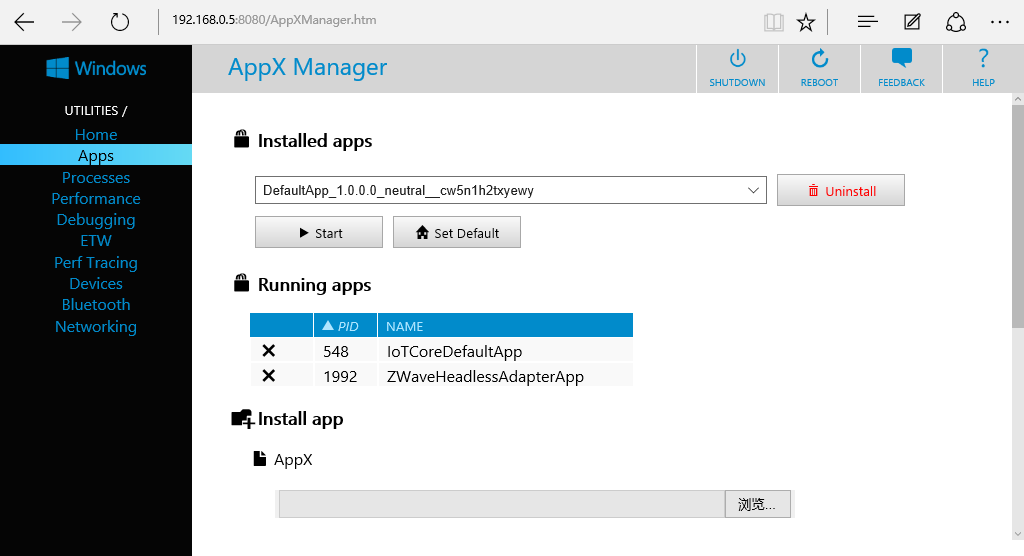Image resolution: width=1024 pixels, height=556 pixels.
Task: Open the Help page
Action: [x=983, y=69]
